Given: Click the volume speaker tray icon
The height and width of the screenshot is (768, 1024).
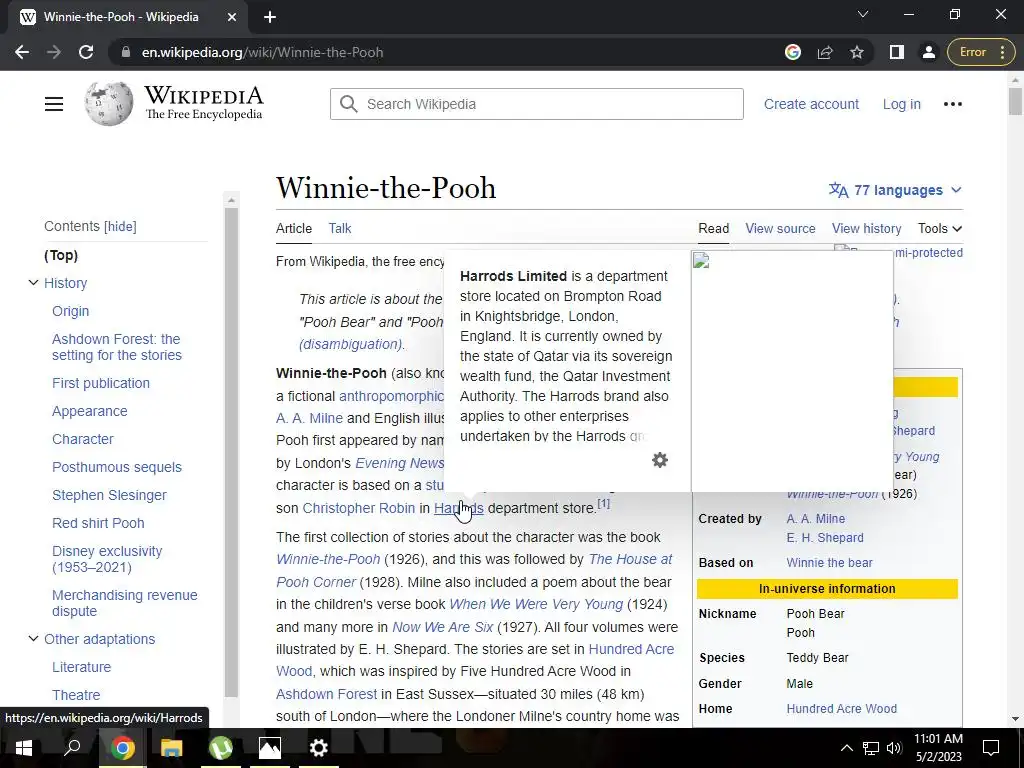Looking at the screenshot, I should [x=894, y=748].
